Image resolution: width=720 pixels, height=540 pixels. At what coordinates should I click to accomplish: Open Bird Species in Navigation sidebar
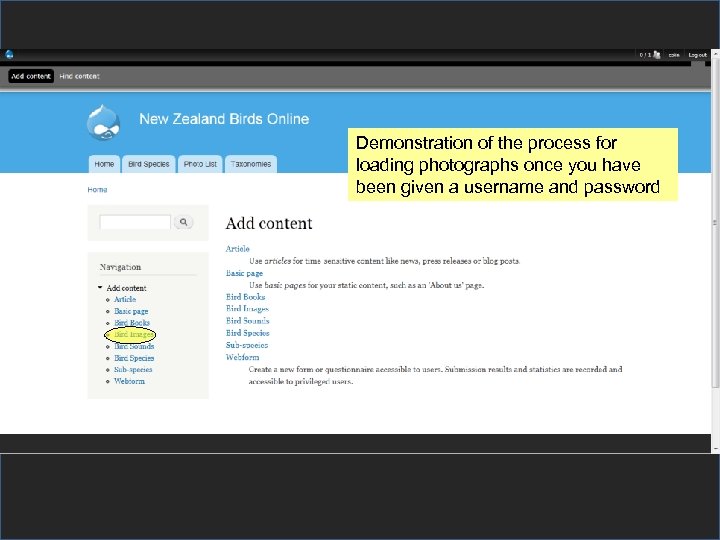[x=134, y=358]
